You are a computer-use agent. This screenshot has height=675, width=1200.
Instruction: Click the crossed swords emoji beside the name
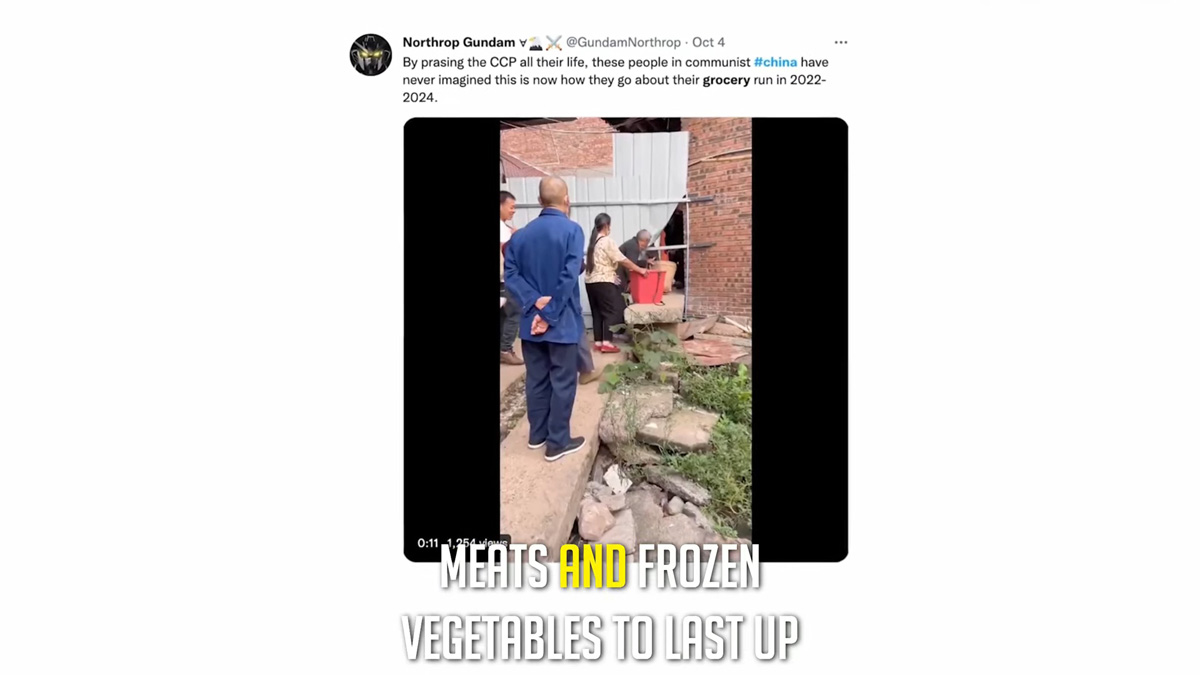(554, 42)
